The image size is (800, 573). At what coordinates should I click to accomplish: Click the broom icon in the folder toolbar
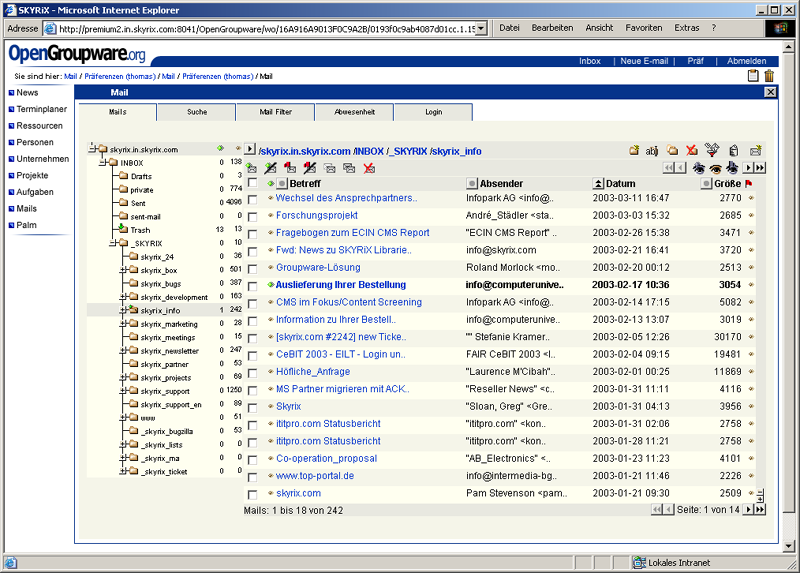tap(712, 150)
